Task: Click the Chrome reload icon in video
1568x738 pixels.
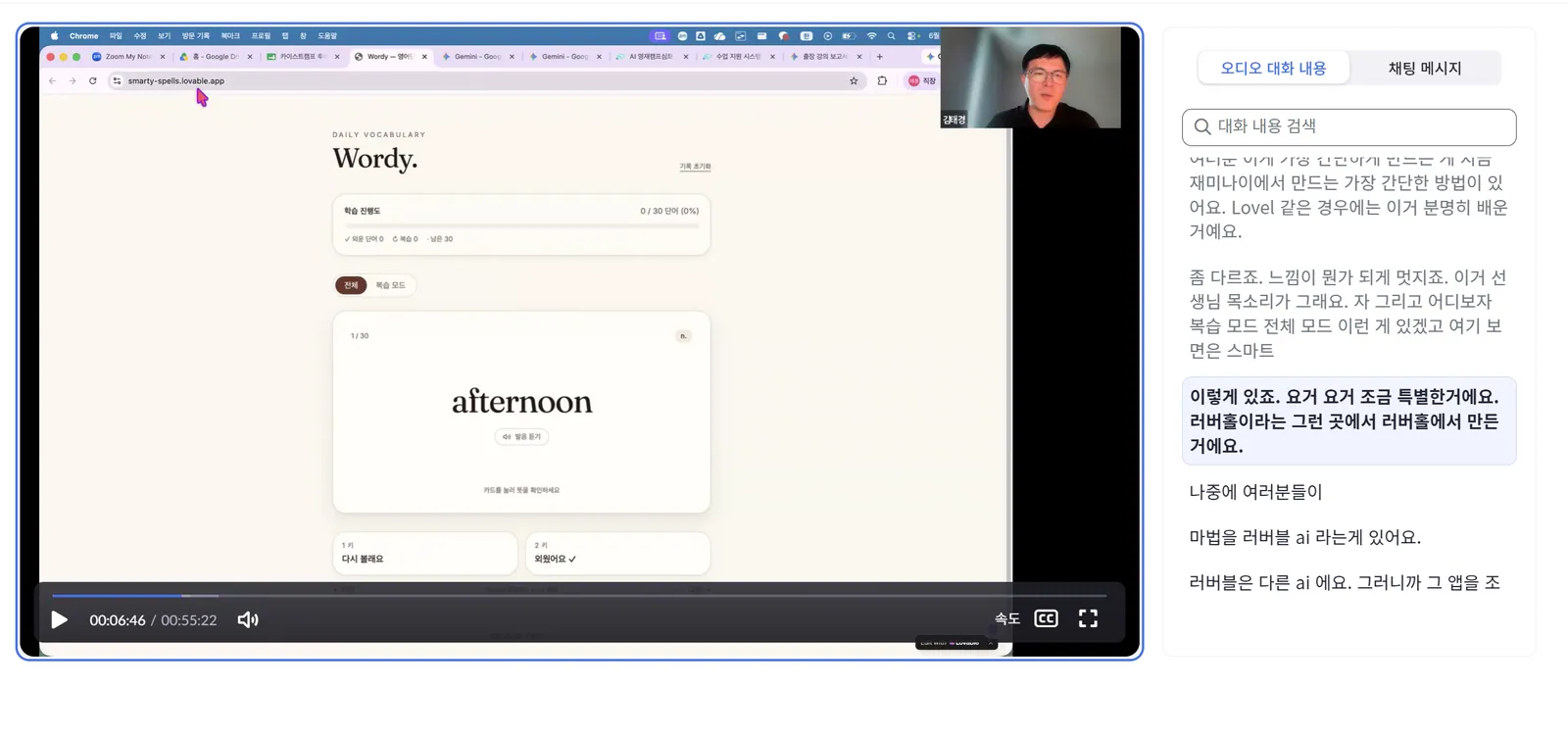Action: (x=93, y=81)
